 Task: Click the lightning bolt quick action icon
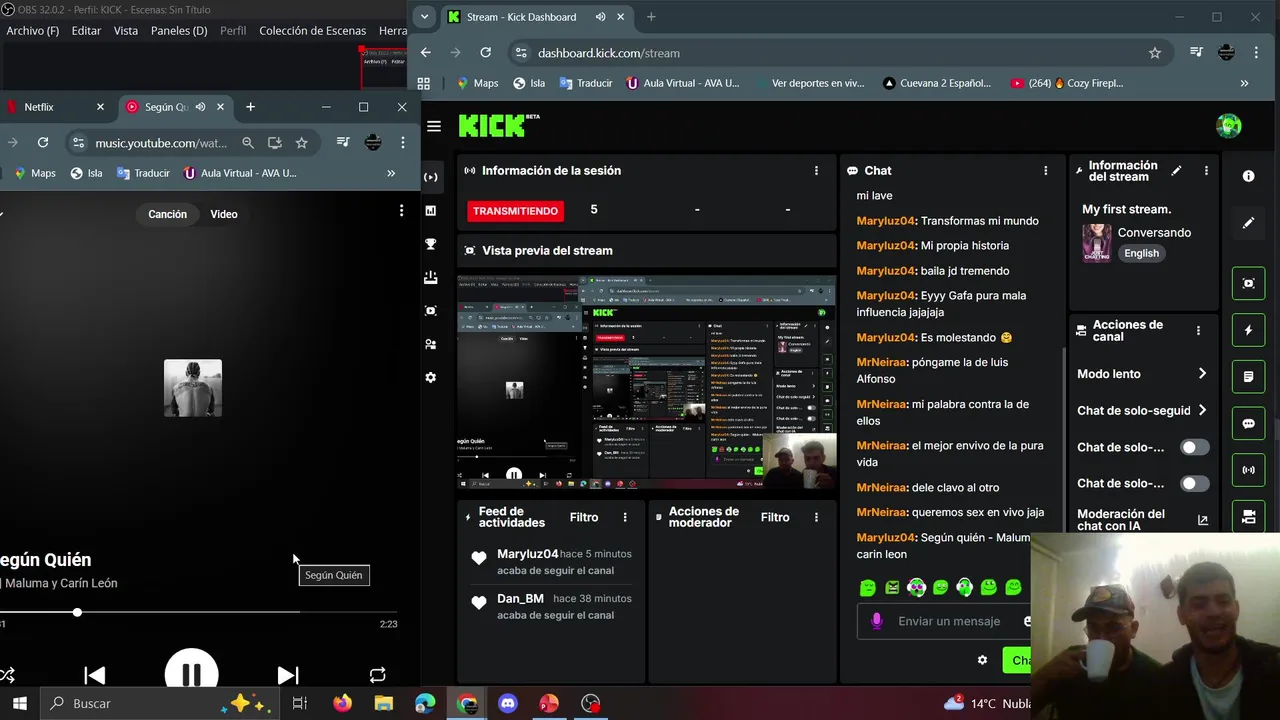pos(1248,330)
